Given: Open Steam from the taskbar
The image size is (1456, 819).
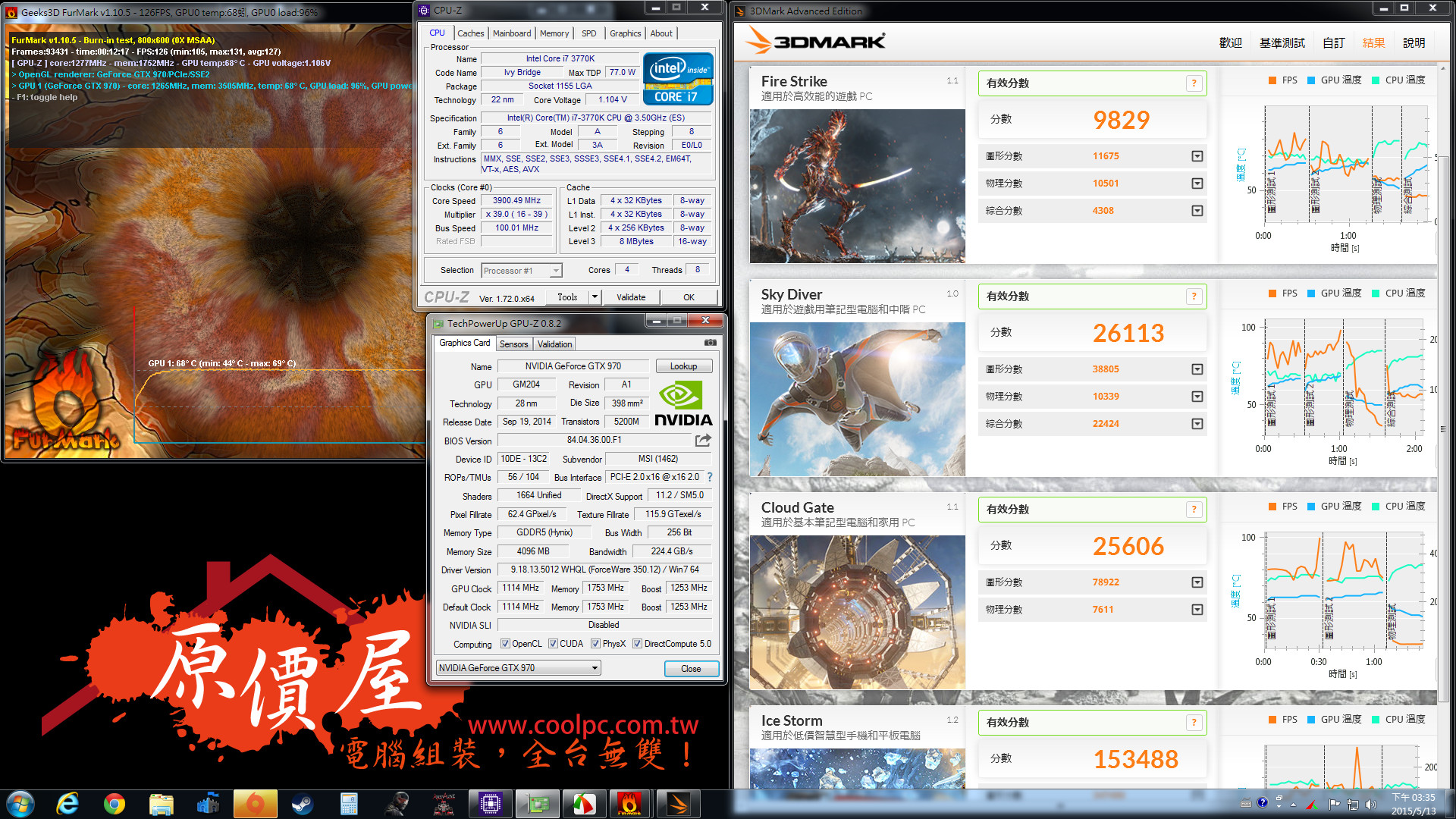Looking at the screenshot, I should 302,804.
